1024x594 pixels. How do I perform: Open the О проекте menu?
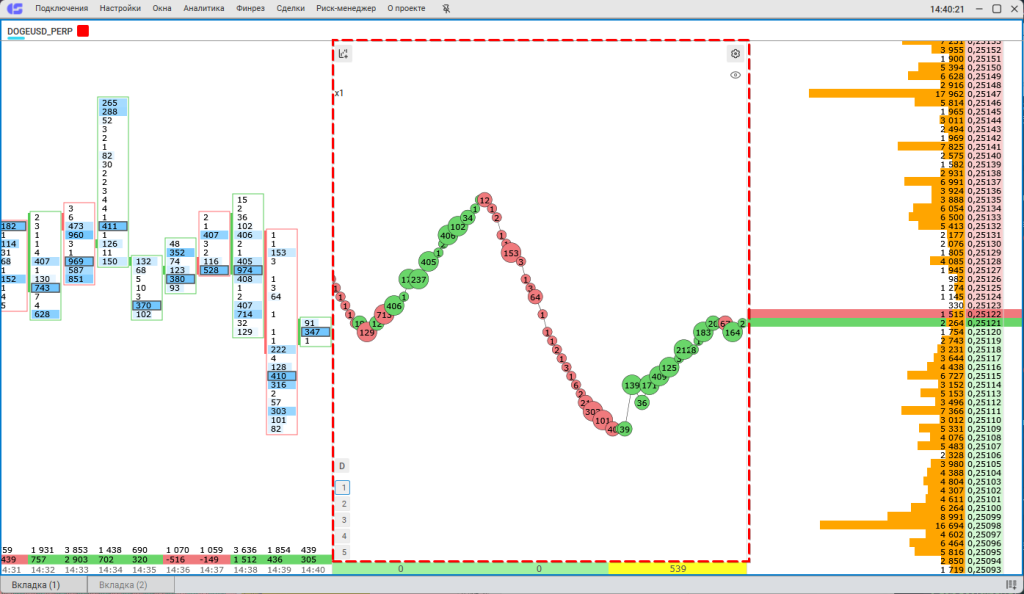(406, 8)
